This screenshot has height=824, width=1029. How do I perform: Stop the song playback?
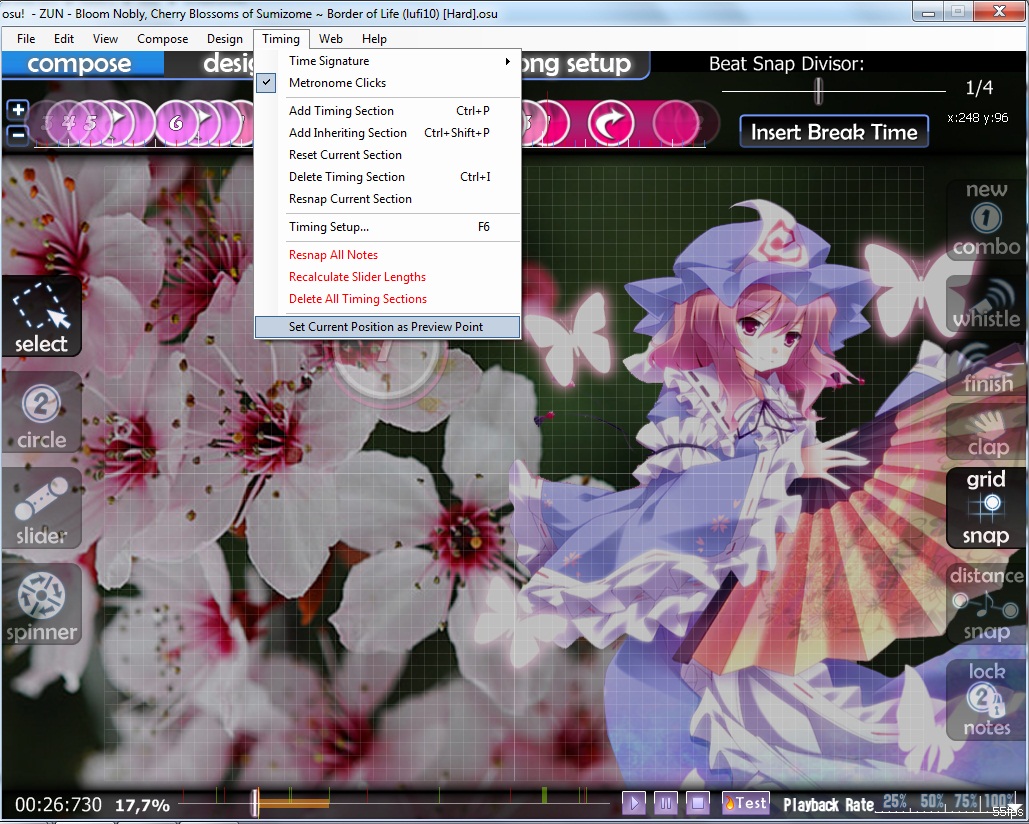click(698, 802)
